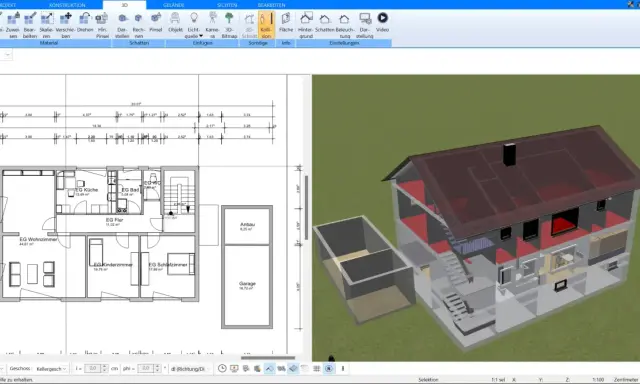Select the EG Flur room label
This screenshot has width=640, height=384.
114,220
